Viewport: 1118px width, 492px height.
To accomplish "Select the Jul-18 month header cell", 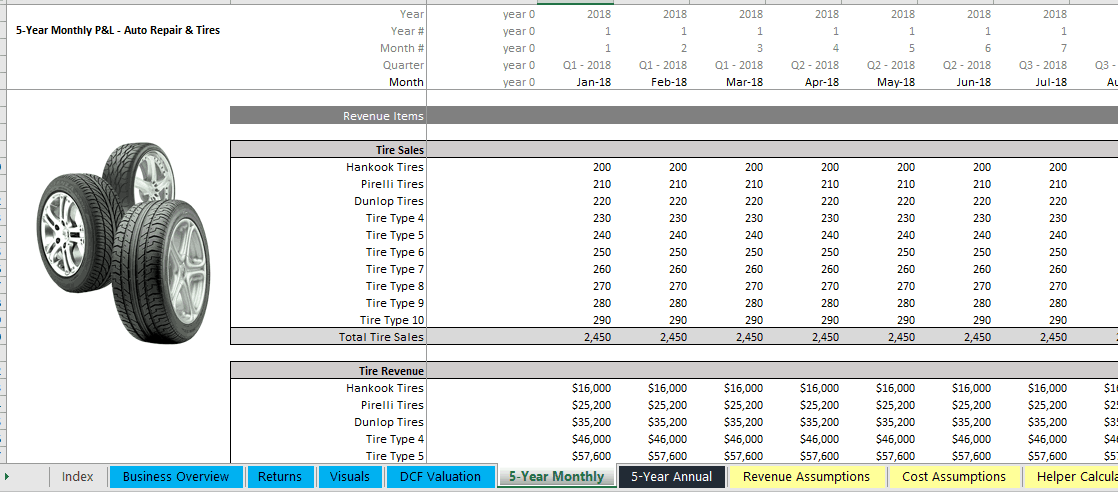I will tap(1050, 82).
